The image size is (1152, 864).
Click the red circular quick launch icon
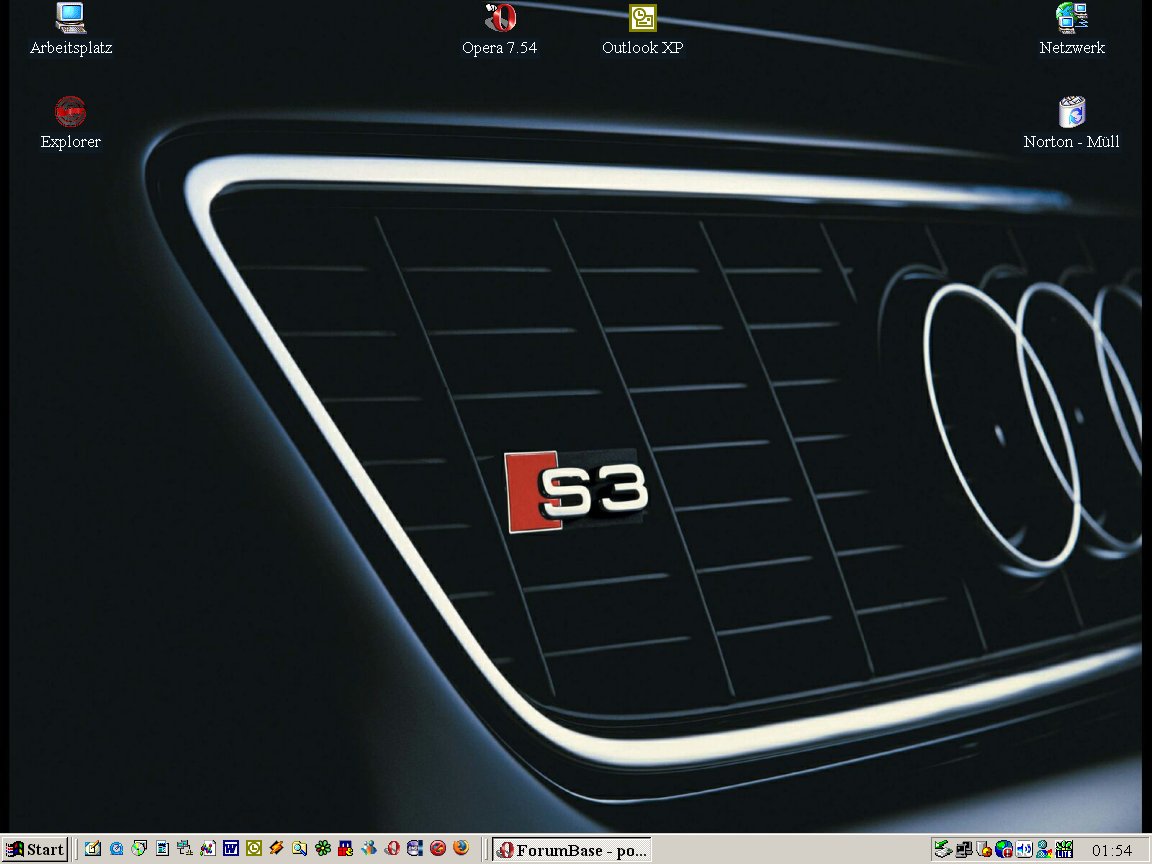437,849
